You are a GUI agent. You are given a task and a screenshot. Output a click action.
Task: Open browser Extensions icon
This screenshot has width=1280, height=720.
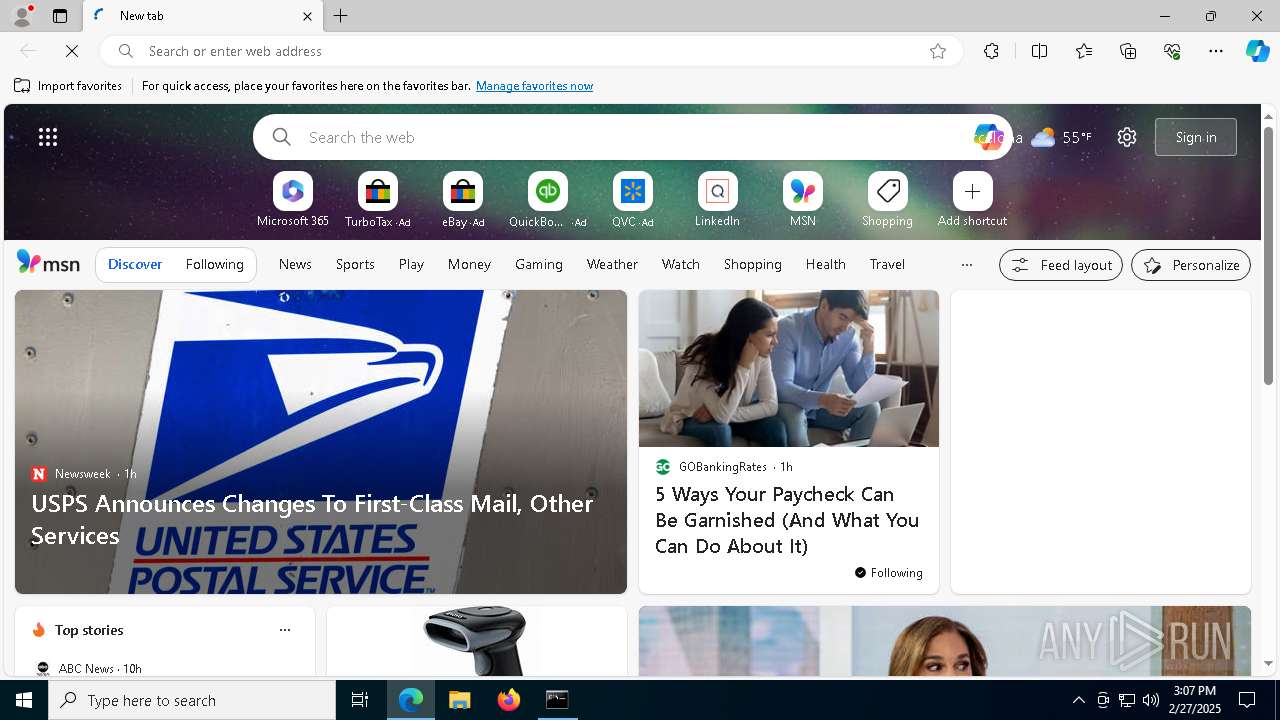coord(991,51)
